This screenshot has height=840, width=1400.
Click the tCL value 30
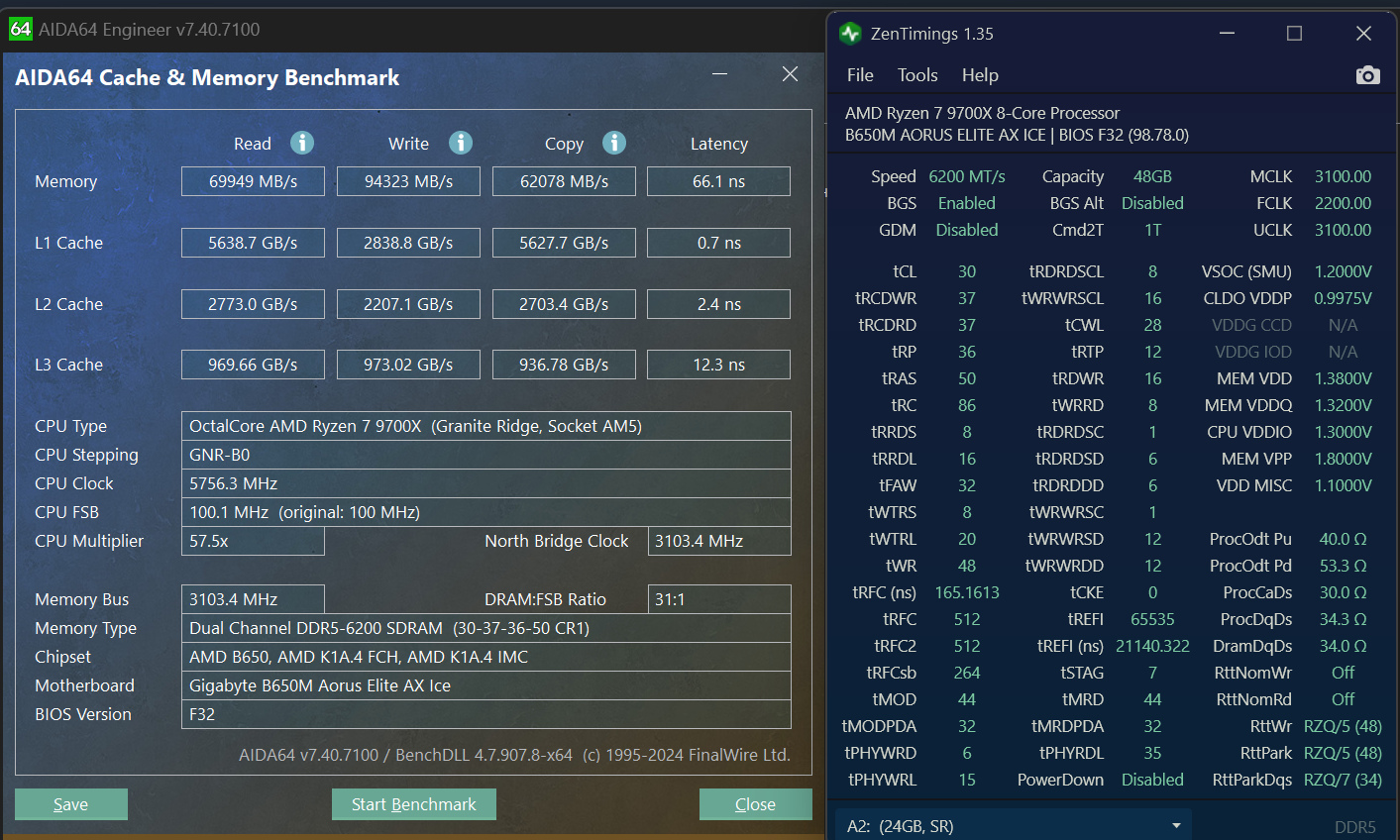(967, 271)
